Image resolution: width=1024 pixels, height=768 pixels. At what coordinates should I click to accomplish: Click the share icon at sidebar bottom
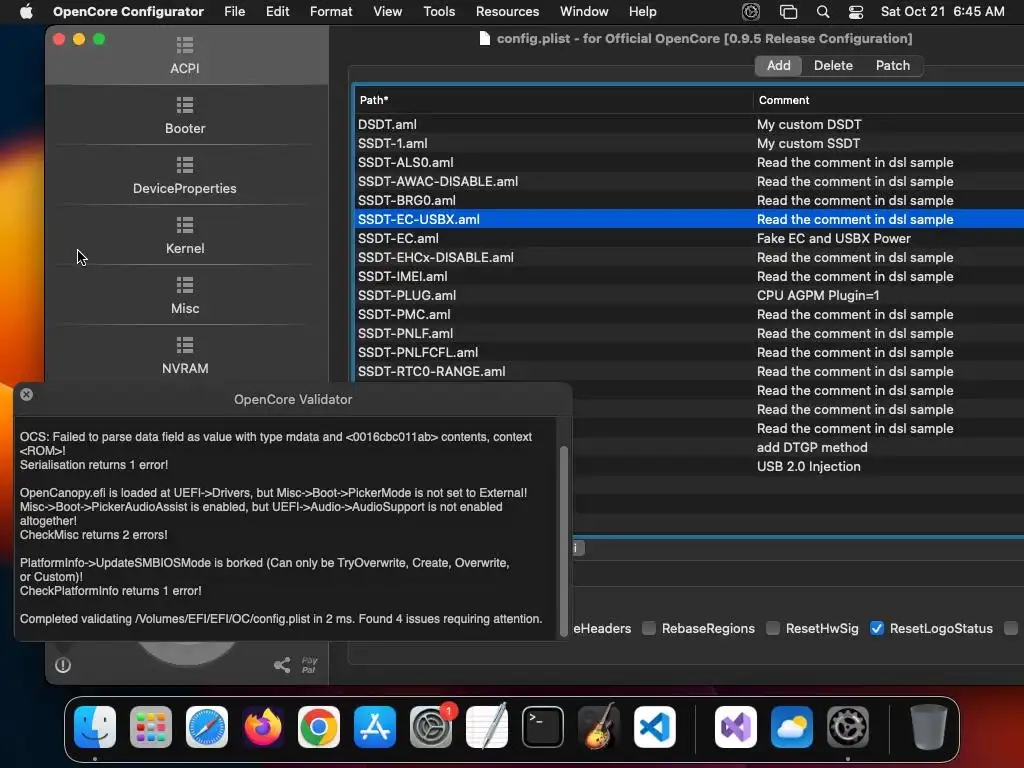click(282, 665)
